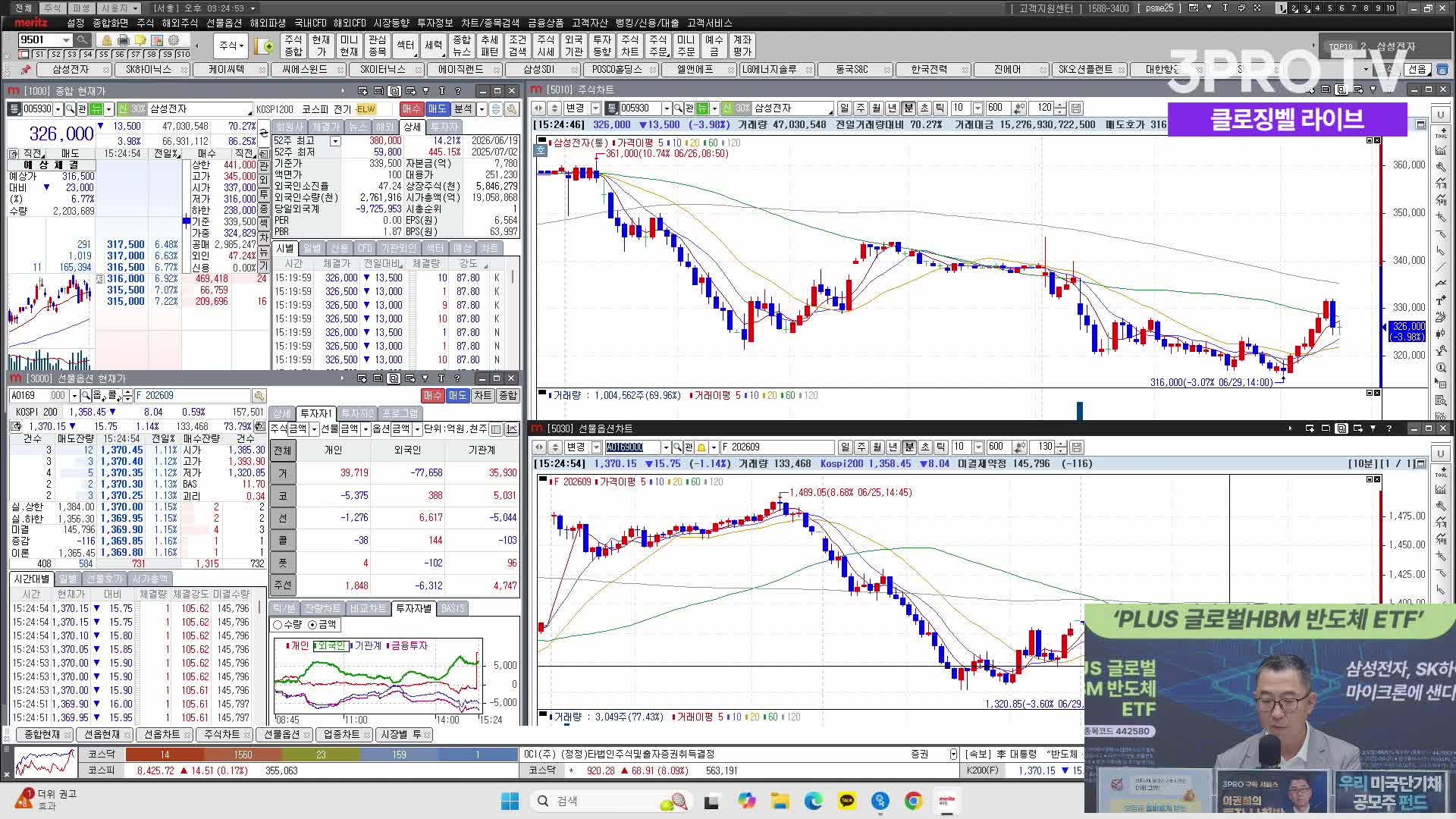The image size is (1456, 819).
Task: Open 주식금액 dropdown arrow in investor panel
Action: point(314,429)
